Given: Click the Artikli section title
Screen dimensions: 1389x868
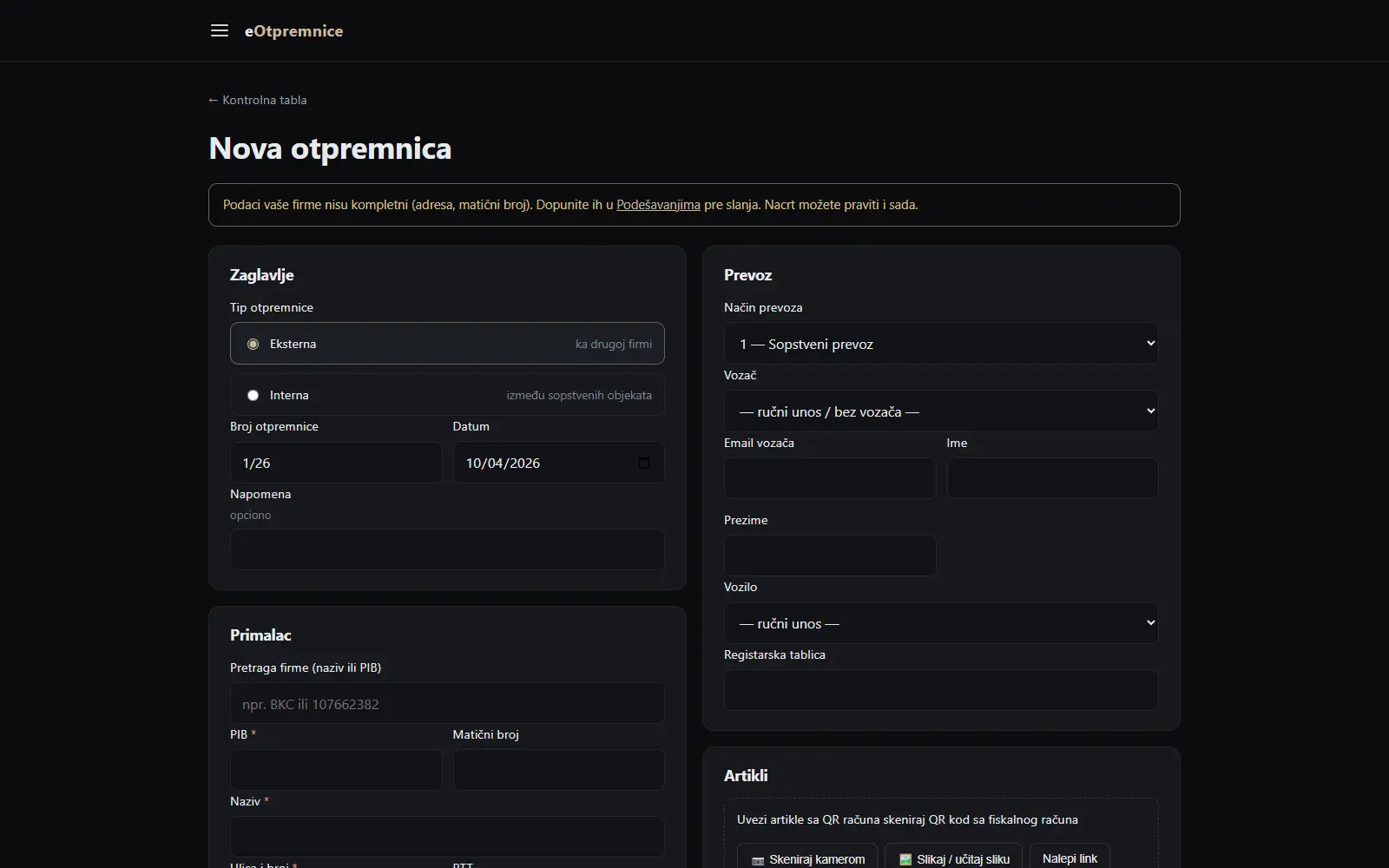Looking at the screenshot, I should [746, 776].
